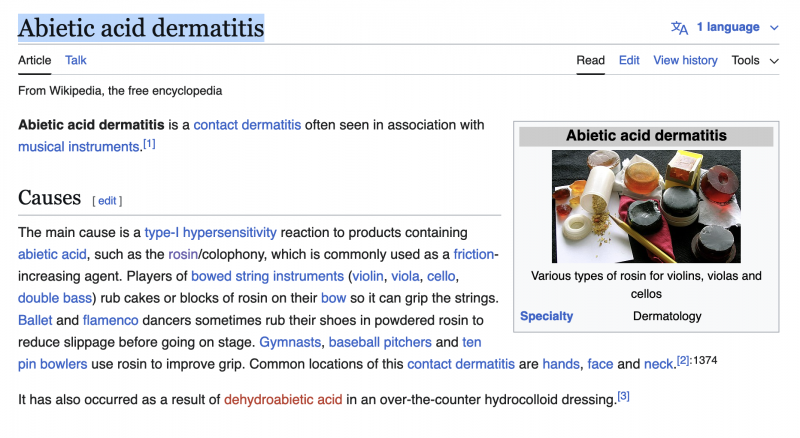Click the type-I hypersensitivity link
This screenshot has width=800, height=438.
210,232
